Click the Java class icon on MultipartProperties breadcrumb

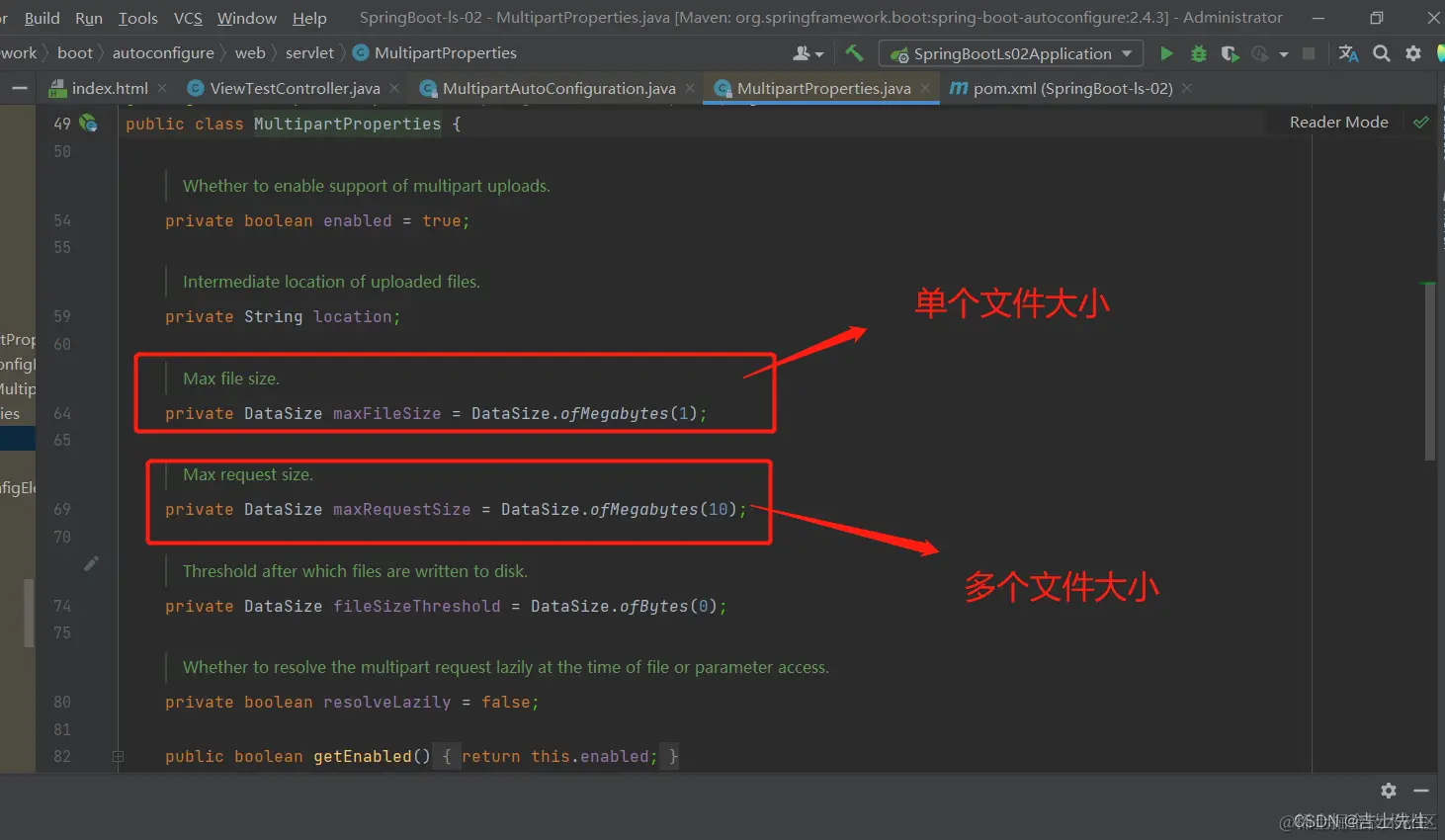click(361, 52)
